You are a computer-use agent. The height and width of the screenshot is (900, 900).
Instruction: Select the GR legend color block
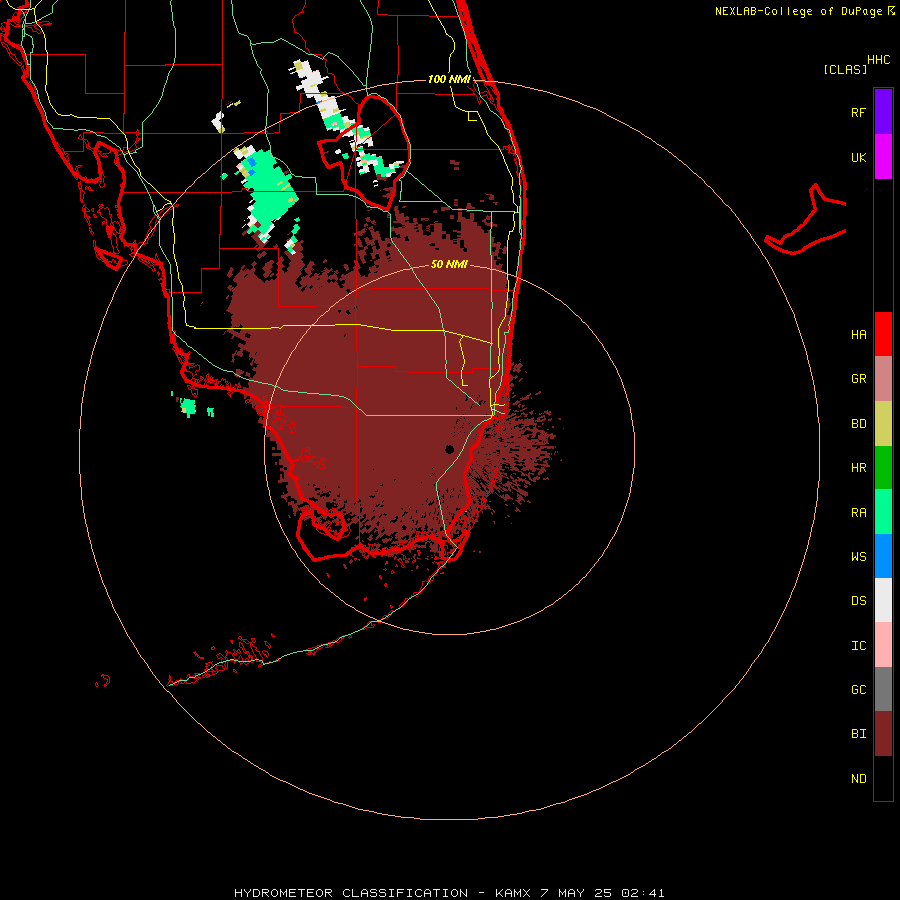coord(883,379)
